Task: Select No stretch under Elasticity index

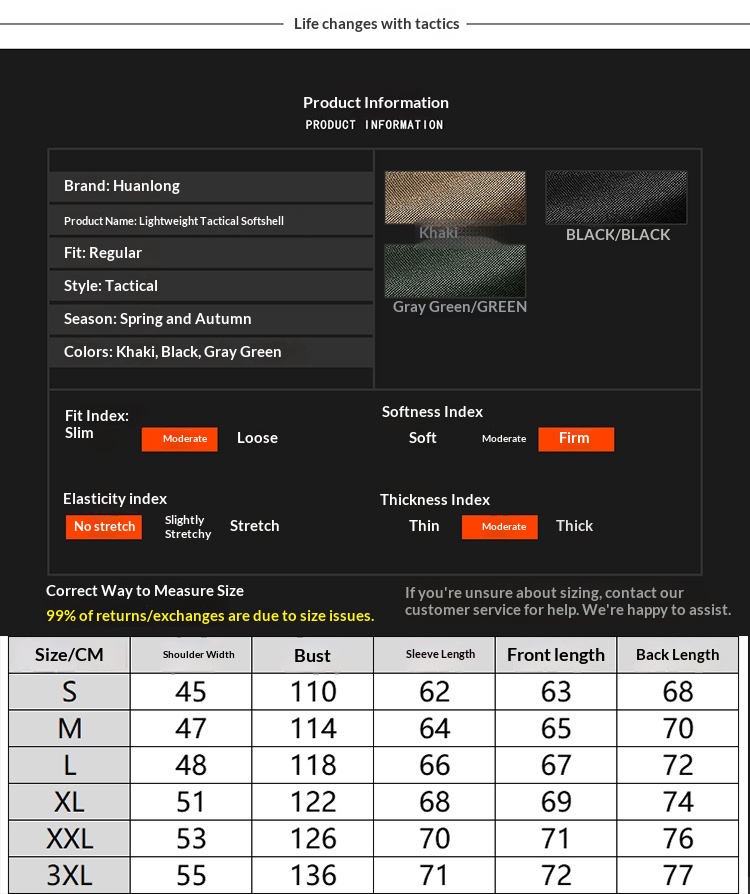Action: [104, 526]
